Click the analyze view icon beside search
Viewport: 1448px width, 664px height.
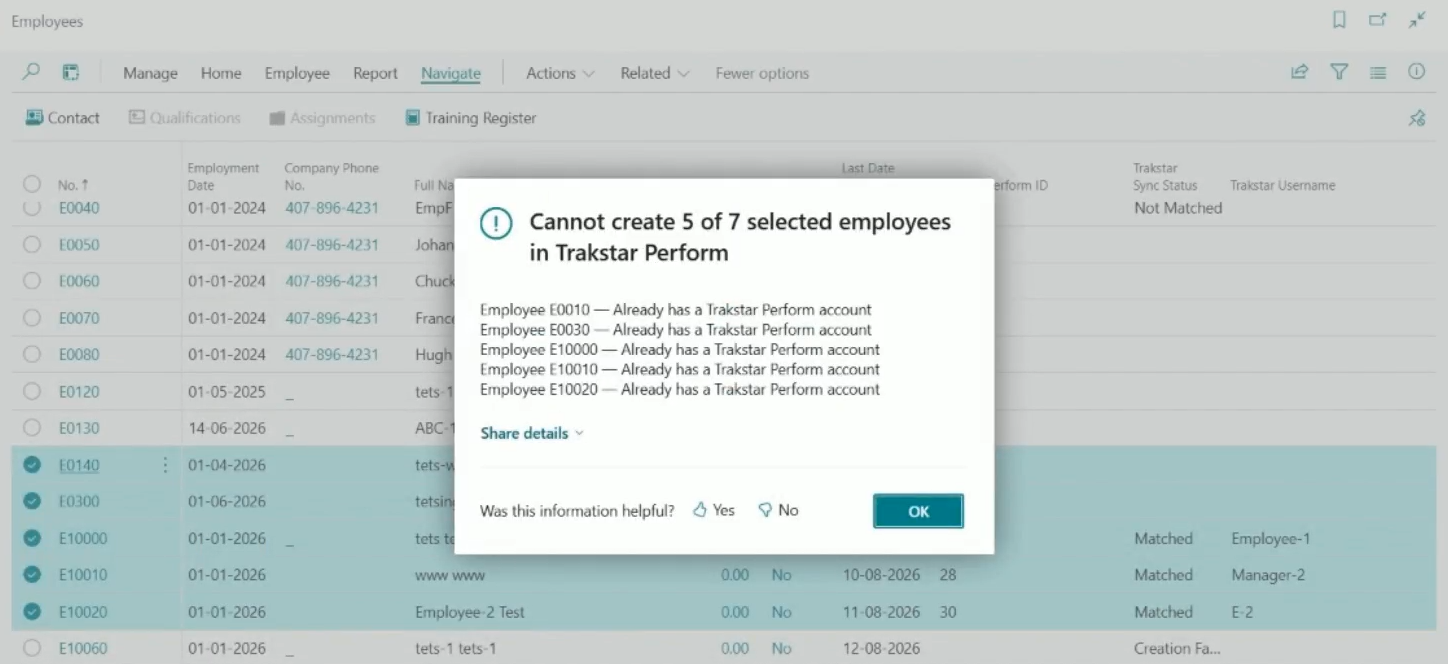click(x=71, y=72)
